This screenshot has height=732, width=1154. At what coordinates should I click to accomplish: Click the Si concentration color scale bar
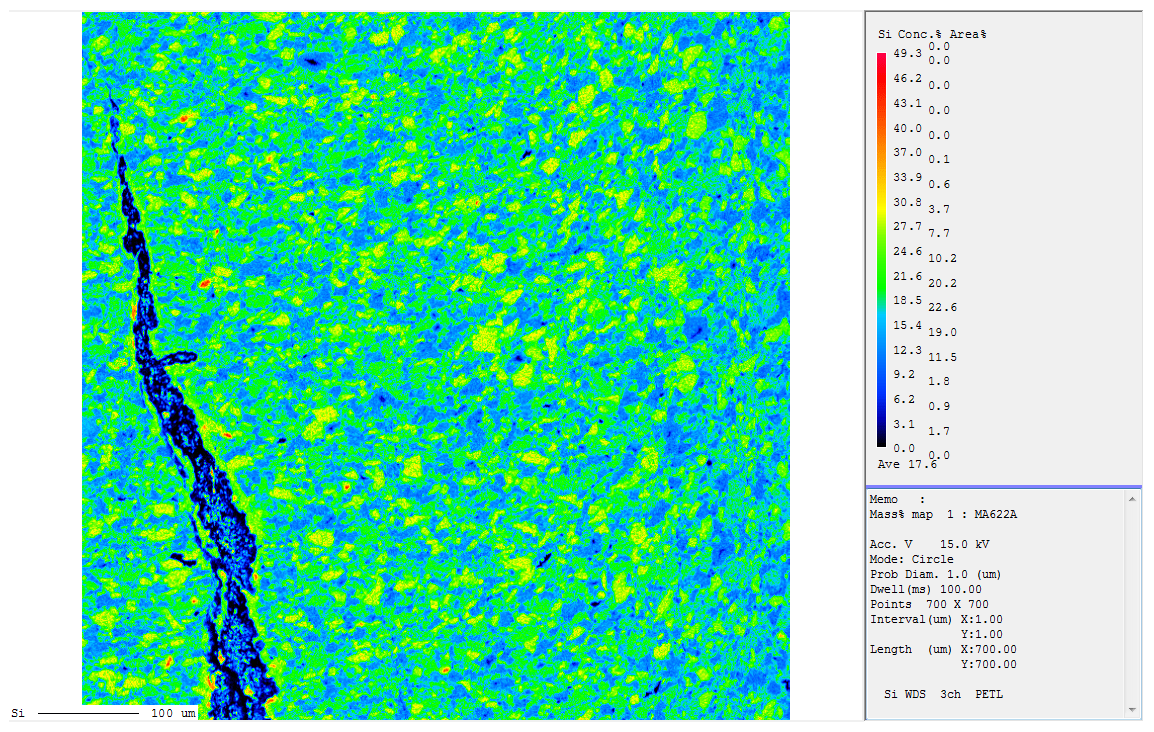pos(881,249)
